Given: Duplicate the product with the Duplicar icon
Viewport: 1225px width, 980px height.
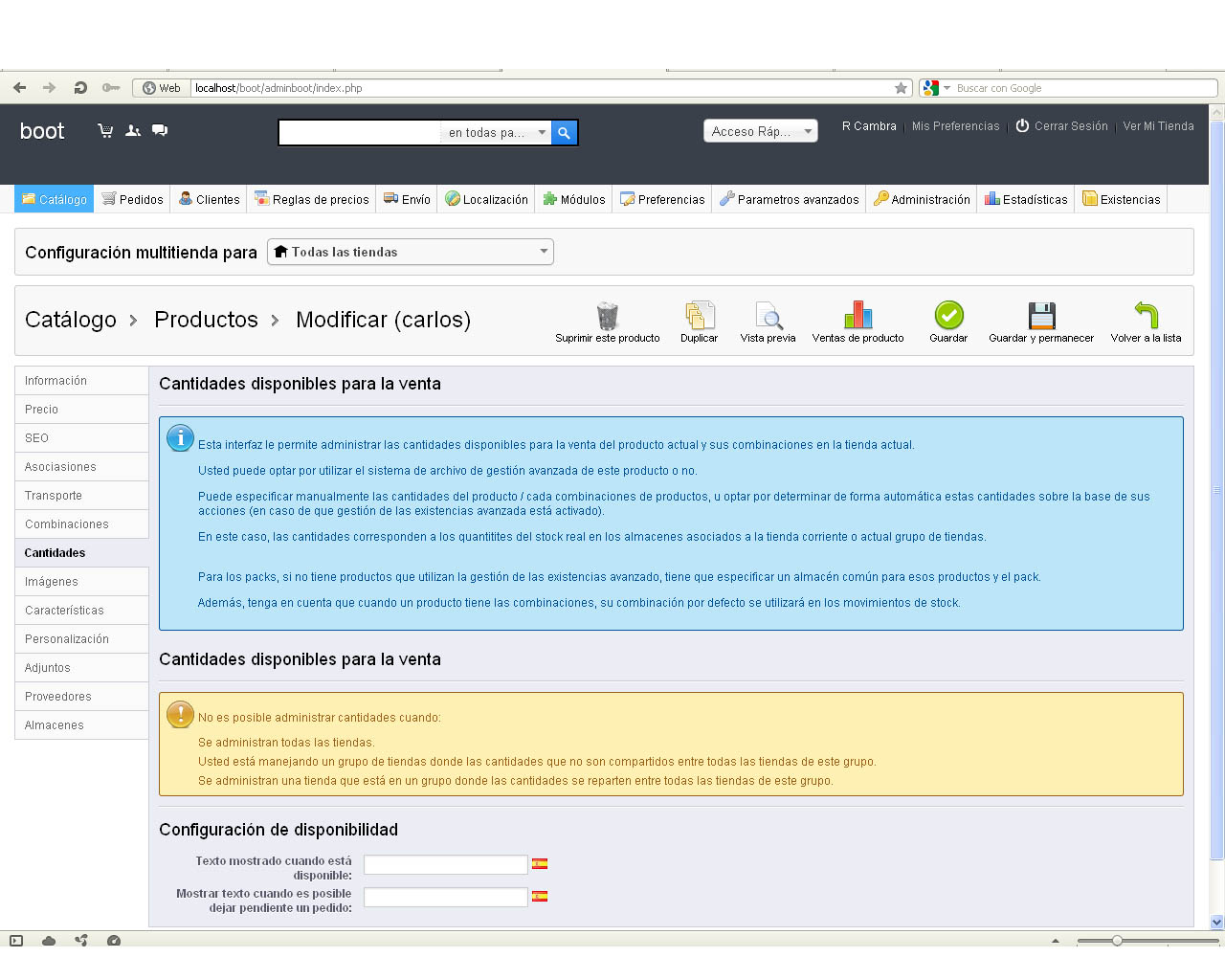Looking at the screenshot, I should click(700, 316).
